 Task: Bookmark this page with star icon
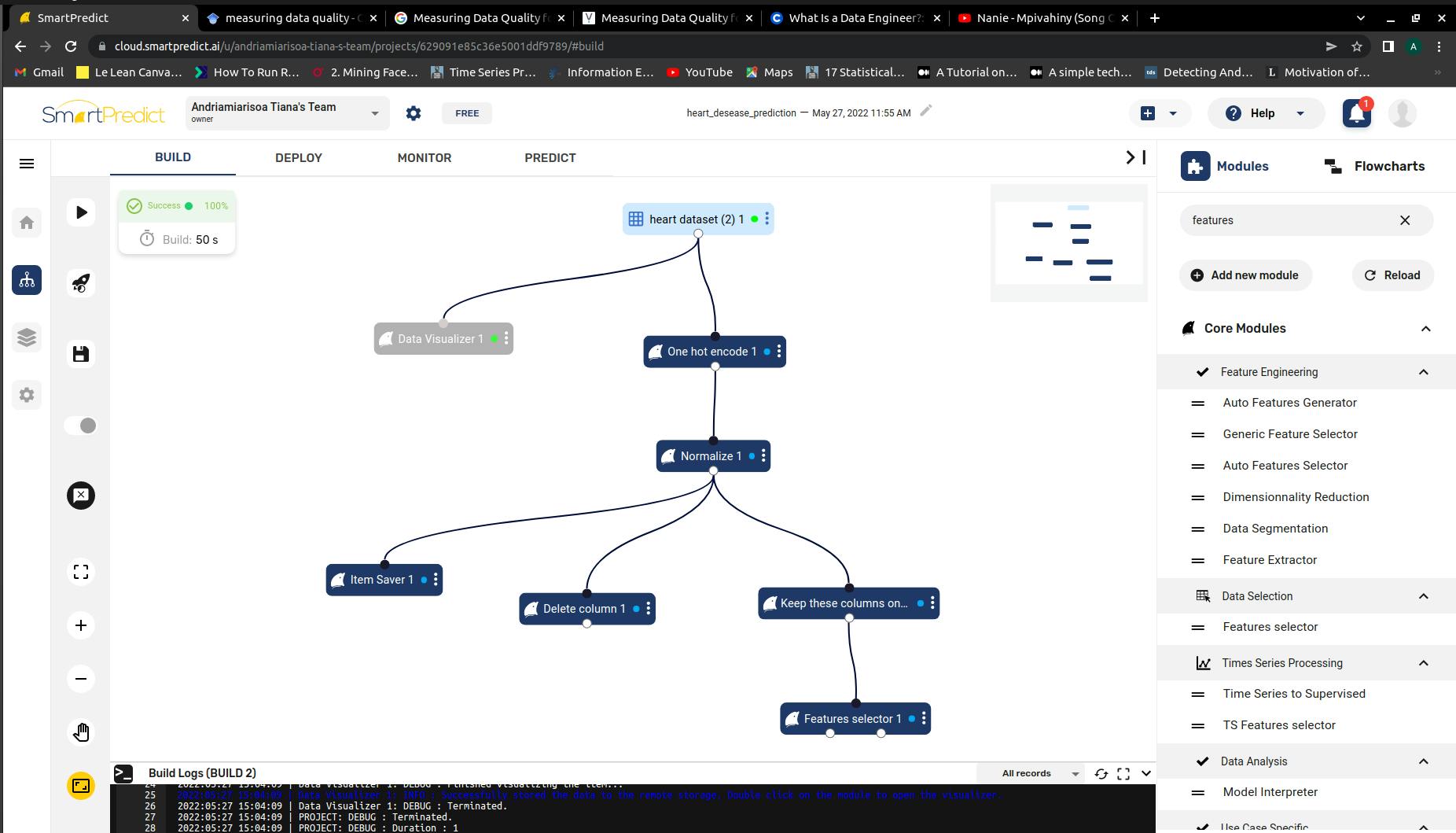click(x=1357, y=46)
